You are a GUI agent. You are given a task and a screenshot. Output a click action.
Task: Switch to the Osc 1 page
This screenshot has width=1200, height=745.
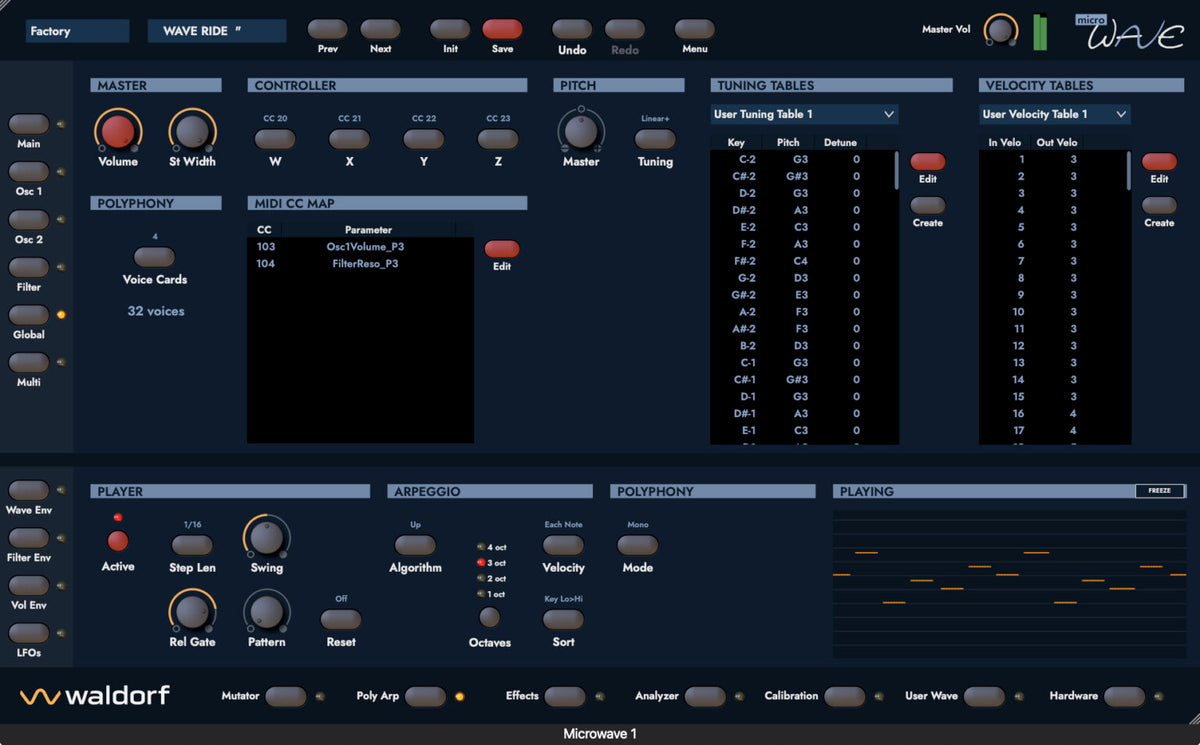(x=29, y=172)
